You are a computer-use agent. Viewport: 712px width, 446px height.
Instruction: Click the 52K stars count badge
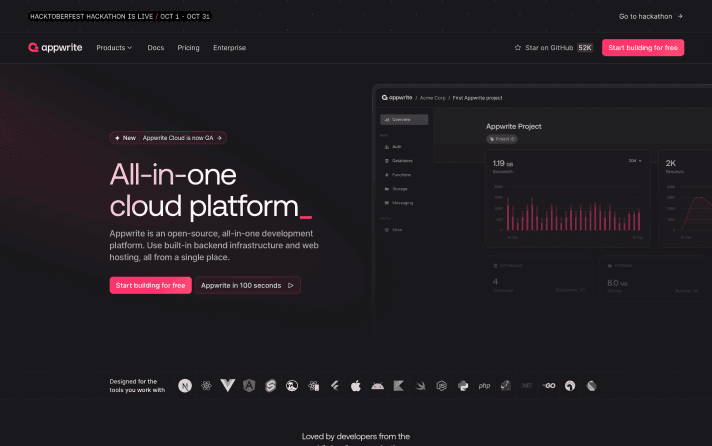click(585, 48)
